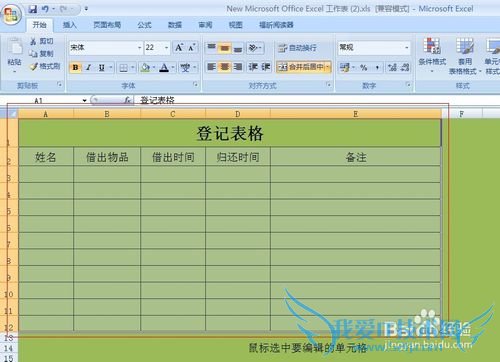Apply fill color with paint bucket
This screenshot has width=500, height=362.
pos(145,68)
